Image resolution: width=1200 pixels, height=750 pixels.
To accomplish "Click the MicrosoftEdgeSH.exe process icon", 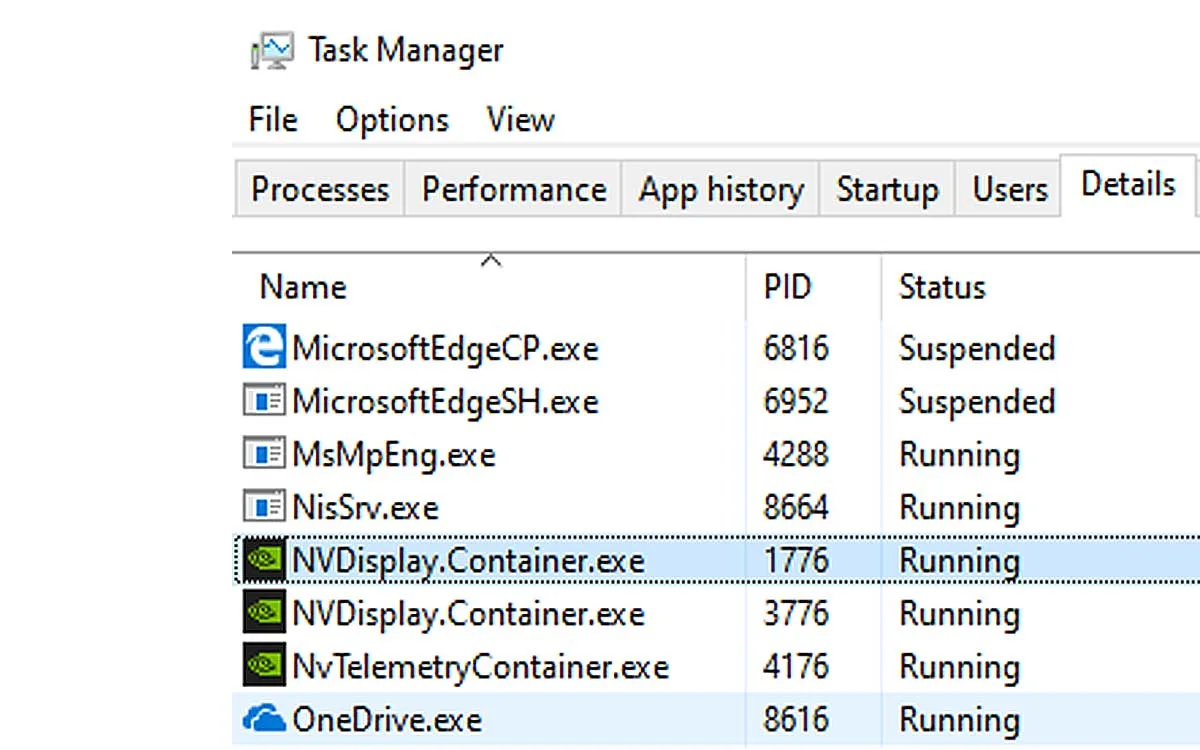I will point(264,401).
